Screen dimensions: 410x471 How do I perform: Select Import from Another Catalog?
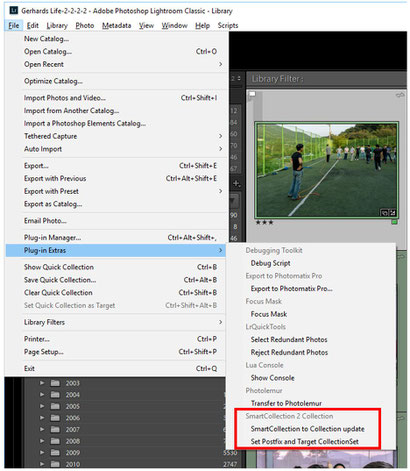pyautogui.click(x=117, y=111)
